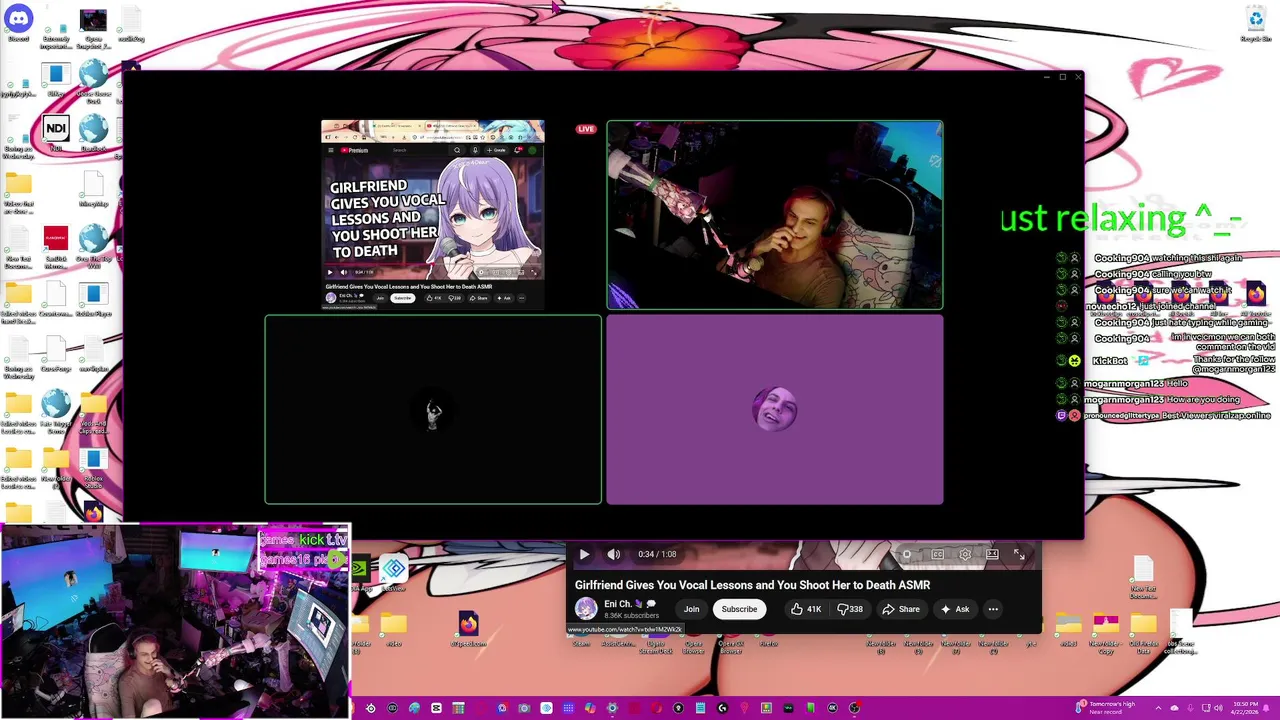Open the clock showing 10:50 PM
Screen dimensions: 1280x720
[1245, 708]
